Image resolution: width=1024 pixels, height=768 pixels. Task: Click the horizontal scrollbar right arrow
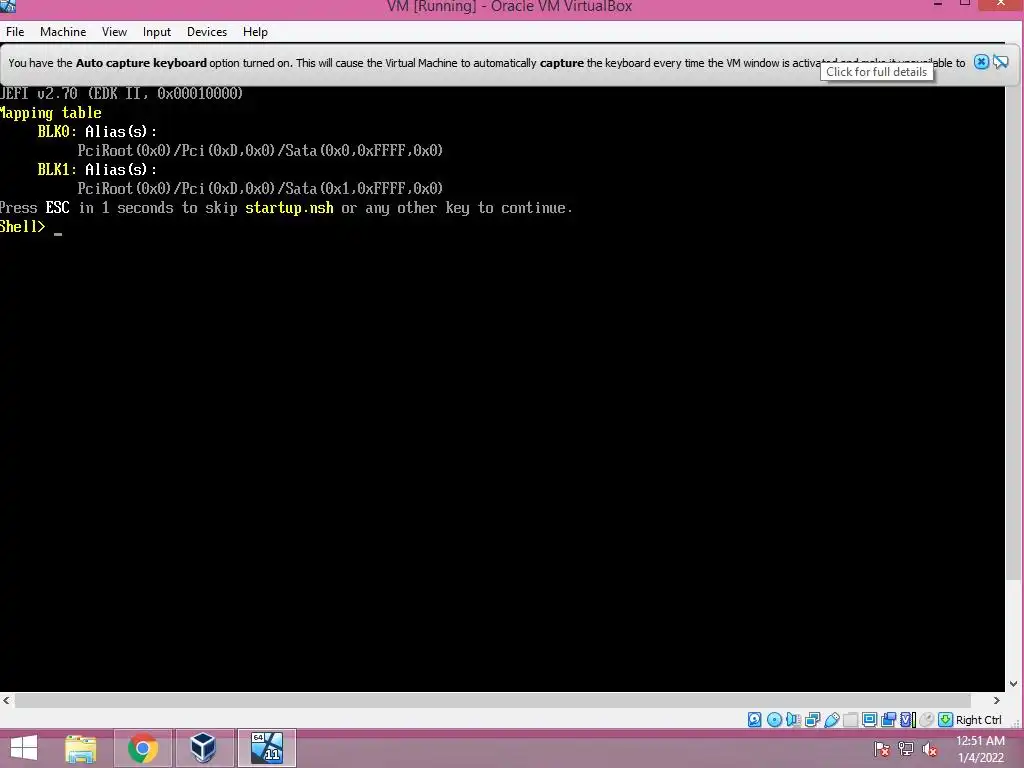coord(997,700)
